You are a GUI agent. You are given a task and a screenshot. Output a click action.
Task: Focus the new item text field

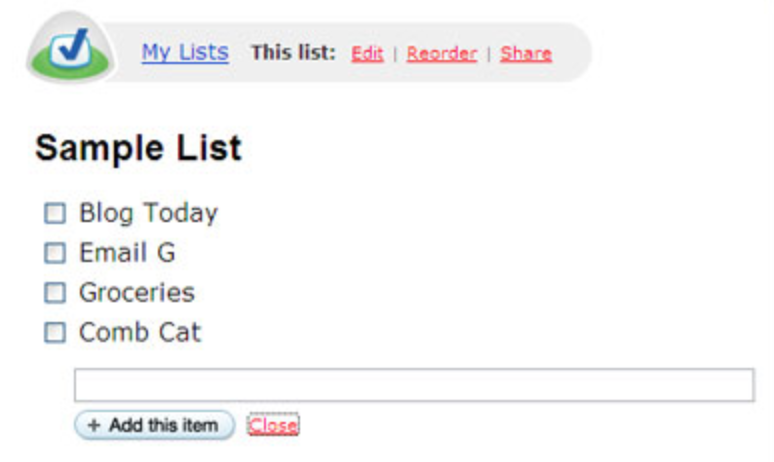(x=414, y=385)
